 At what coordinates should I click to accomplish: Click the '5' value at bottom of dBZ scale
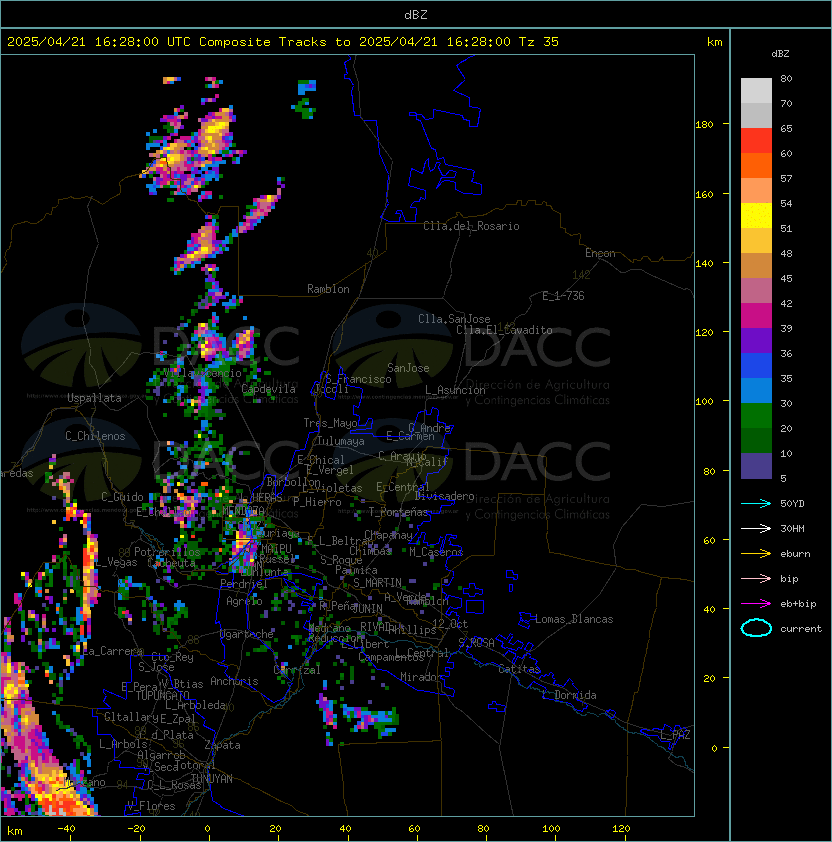point(784,478)
